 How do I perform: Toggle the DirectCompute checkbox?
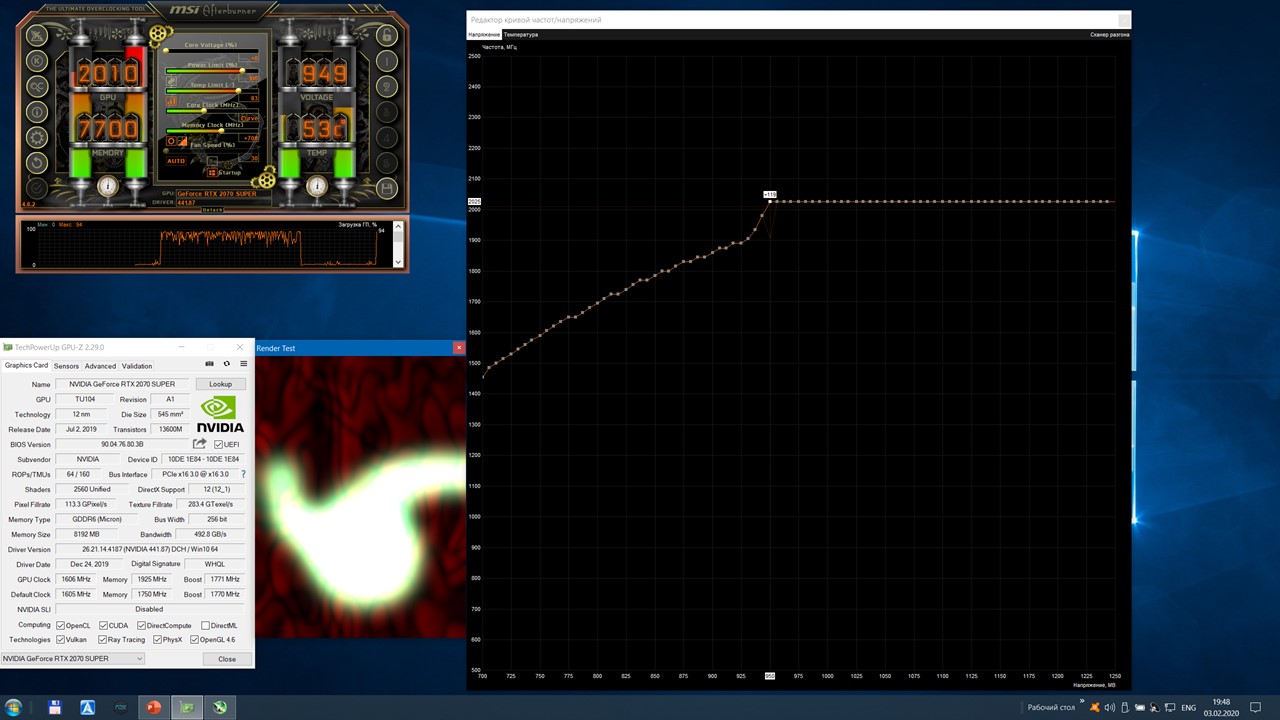click(x=142, y=626)
